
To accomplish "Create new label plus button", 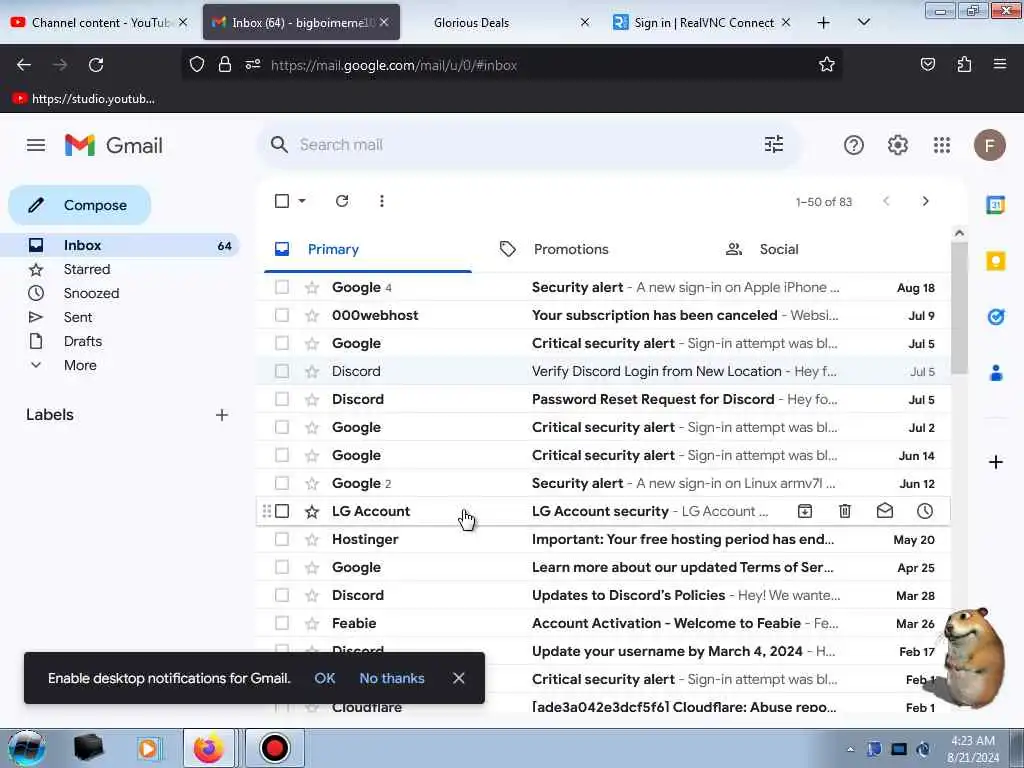I will click(x=222, y=415).
